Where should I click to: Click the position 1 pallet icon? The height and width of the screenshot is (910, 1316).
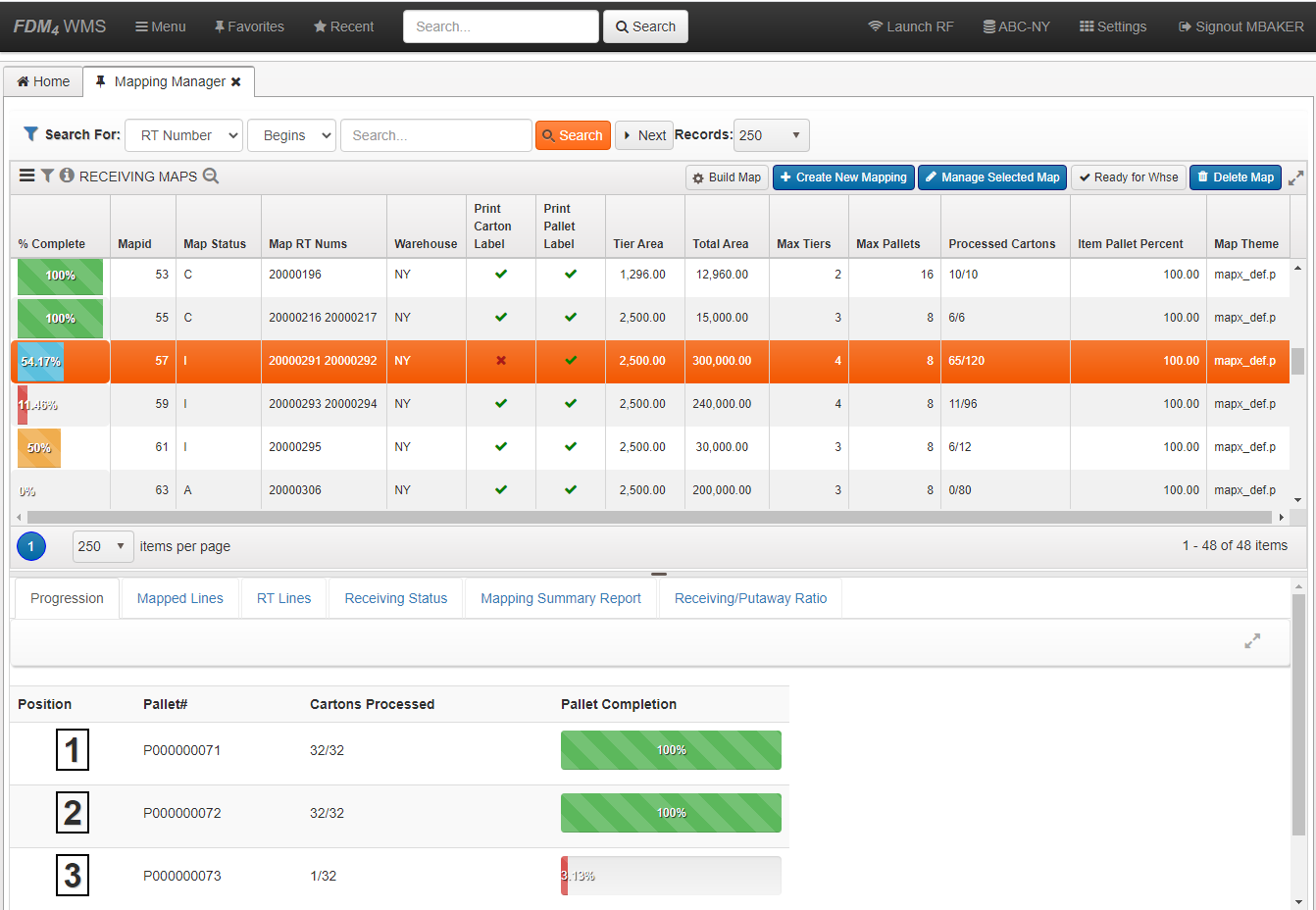click(x=73, y=750)
